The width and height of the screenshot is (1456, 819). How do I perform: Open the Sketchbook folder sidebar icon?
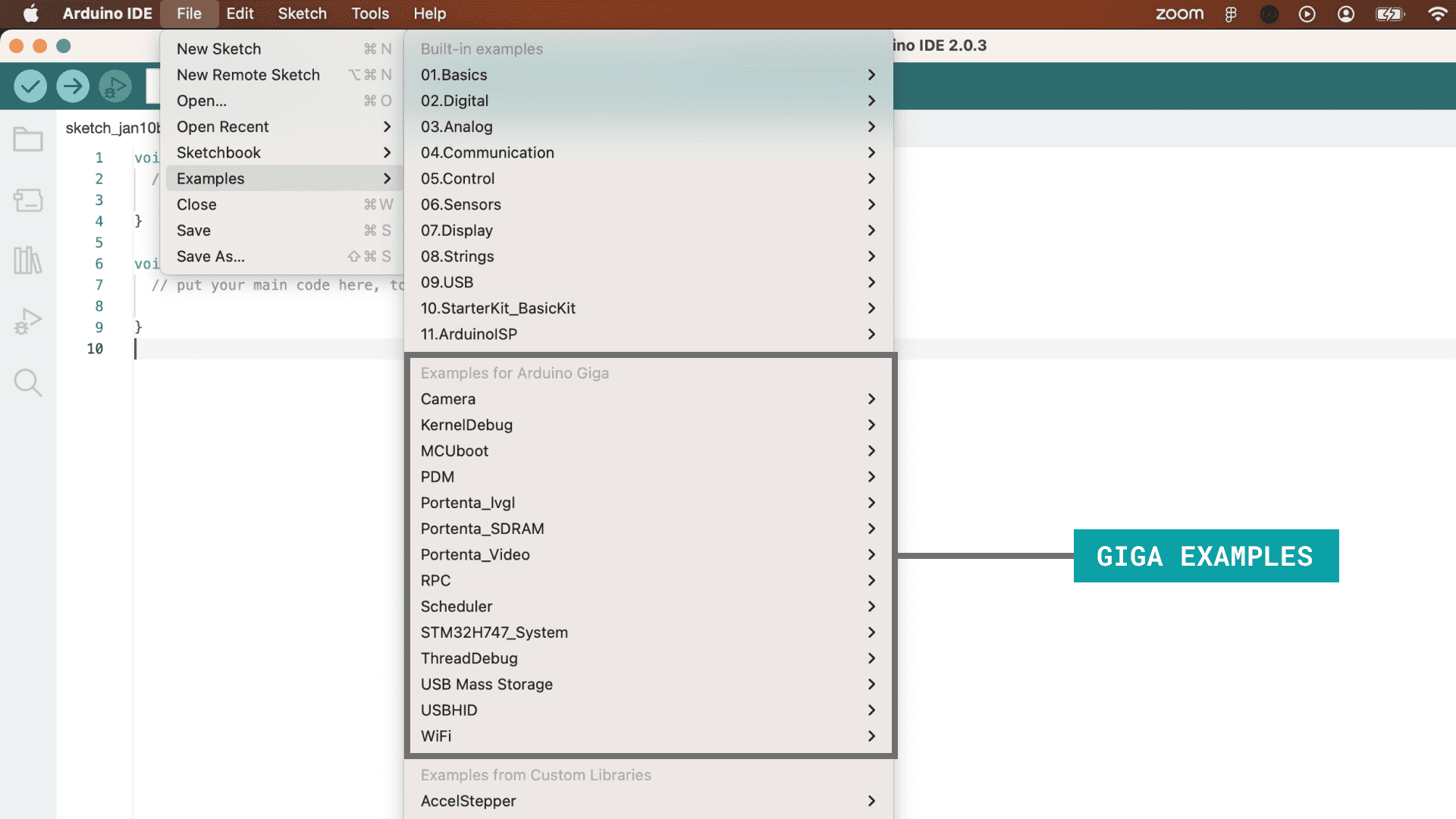[28, 139]
